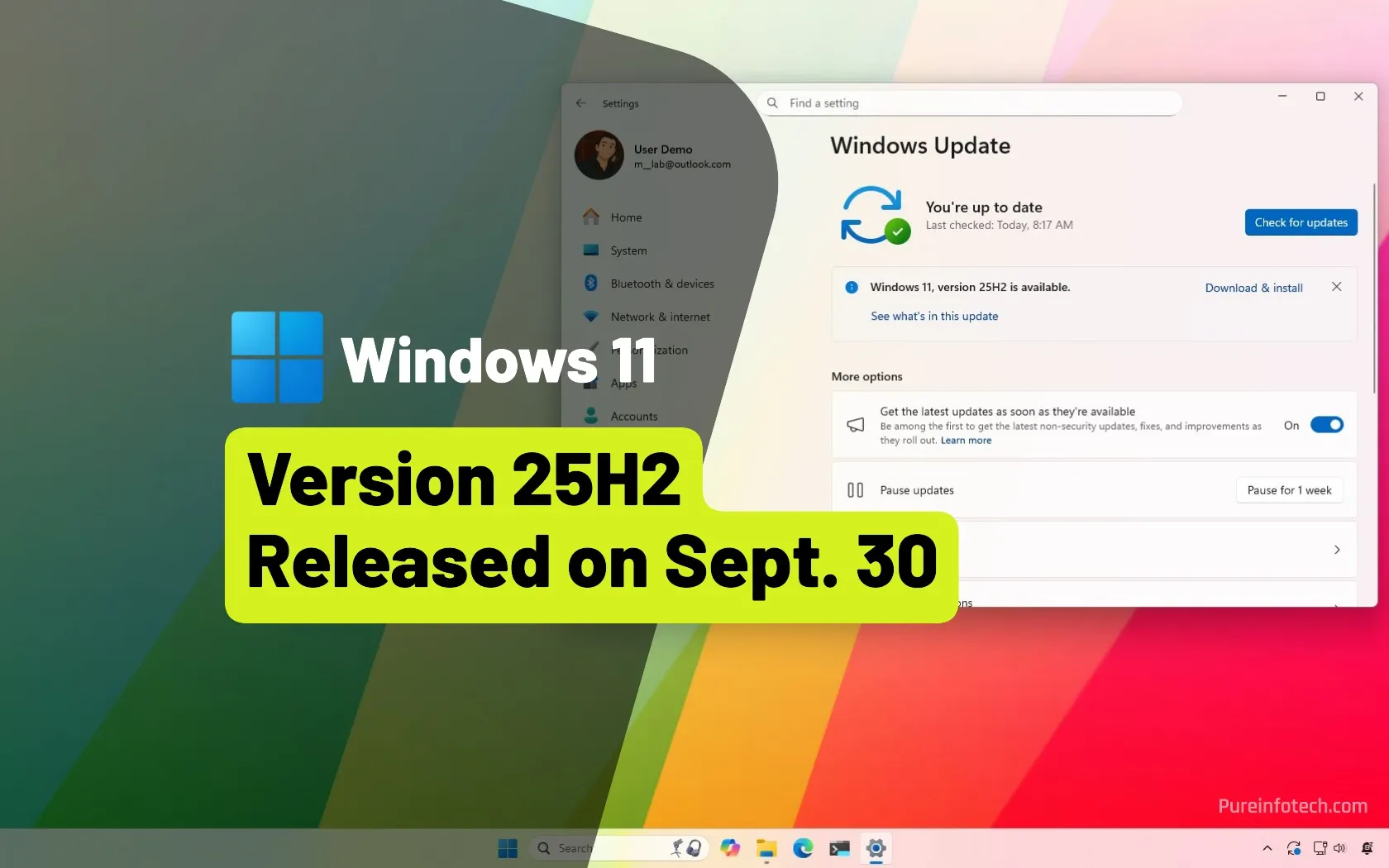Disable getting latest updates as soon as available
The height and width of the screenshot is (868, 1389).
click(x=1327, y=424)
